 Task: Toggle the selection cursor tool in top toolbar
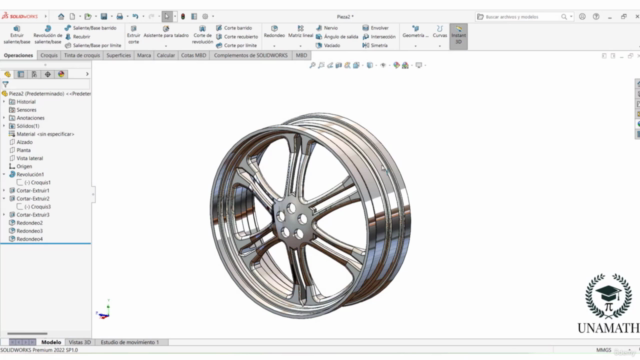pos(167,16)
